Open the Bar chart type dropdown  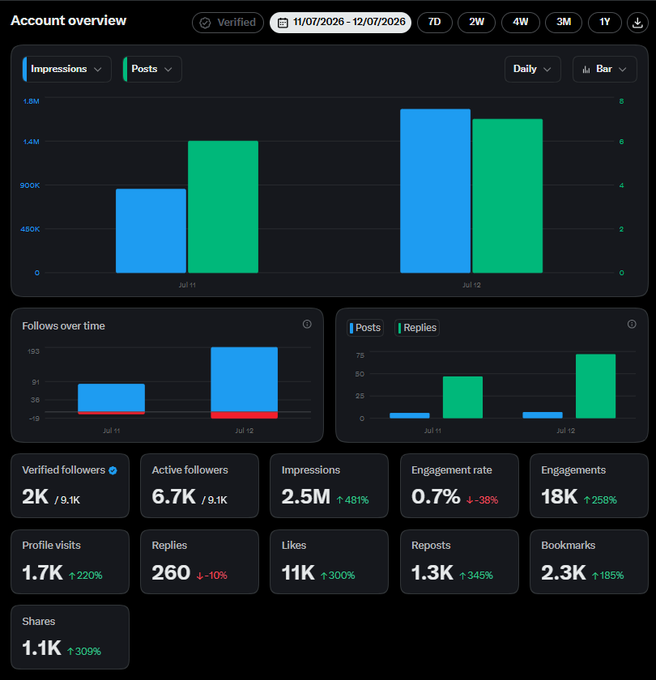coord(605,69)
